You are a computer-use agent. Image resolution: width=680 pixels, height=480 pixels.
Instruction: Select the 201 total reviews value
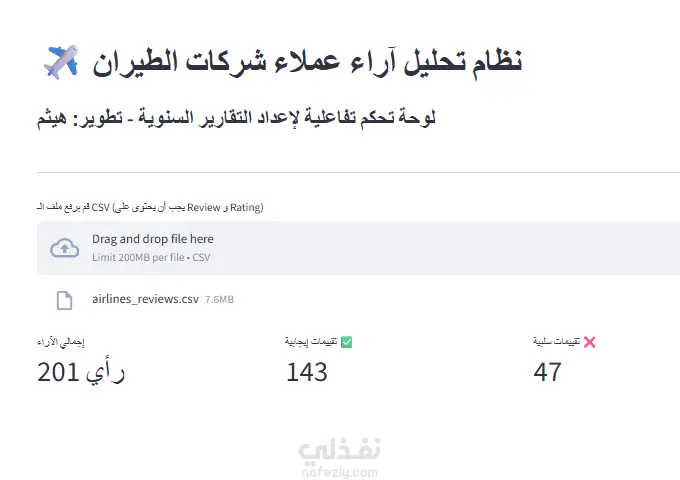81,372
